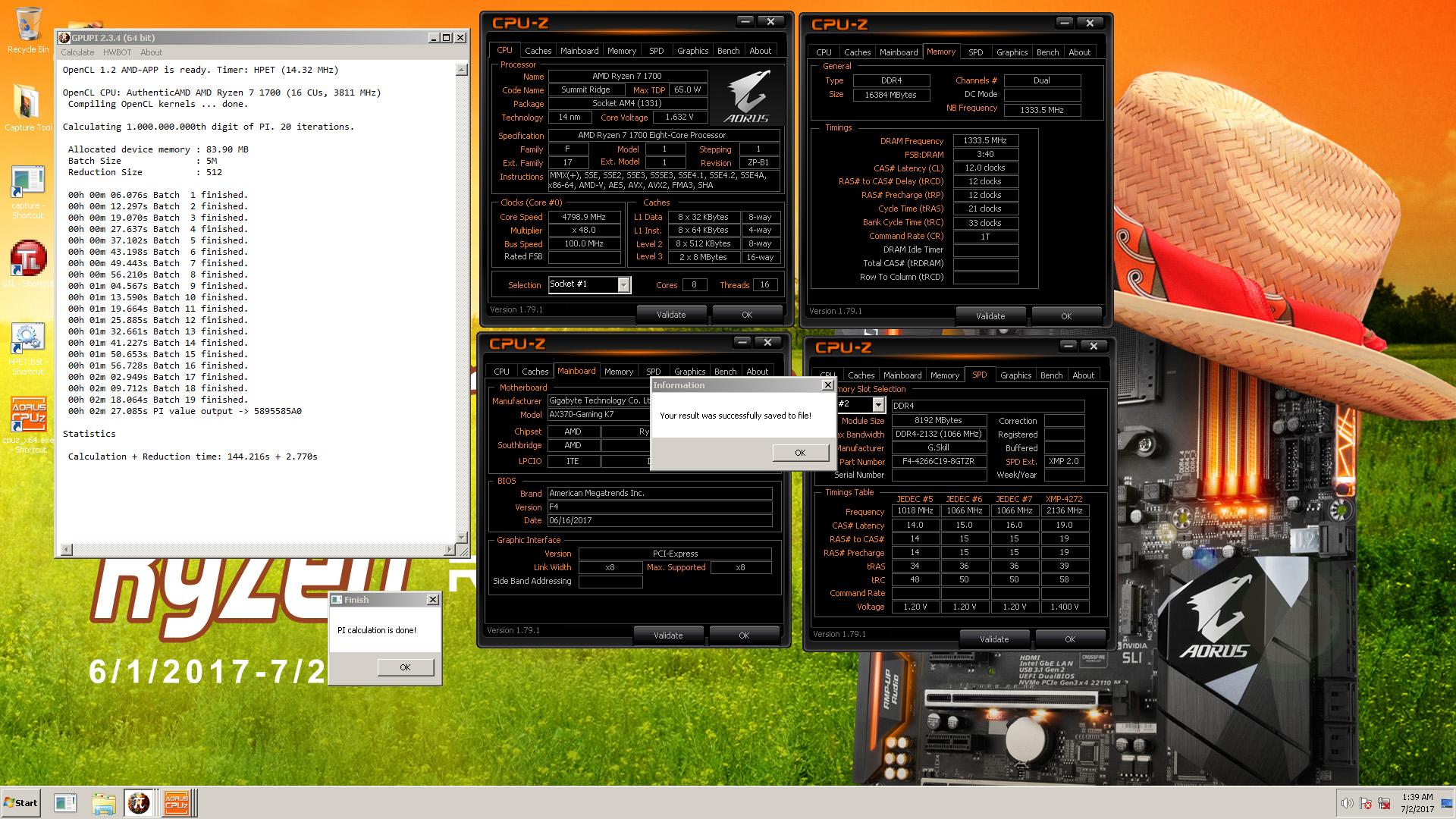Screen dimensions: 1456x819
Task: Click the GPUPI pi icon in taskbar
Action: point(138,803)
